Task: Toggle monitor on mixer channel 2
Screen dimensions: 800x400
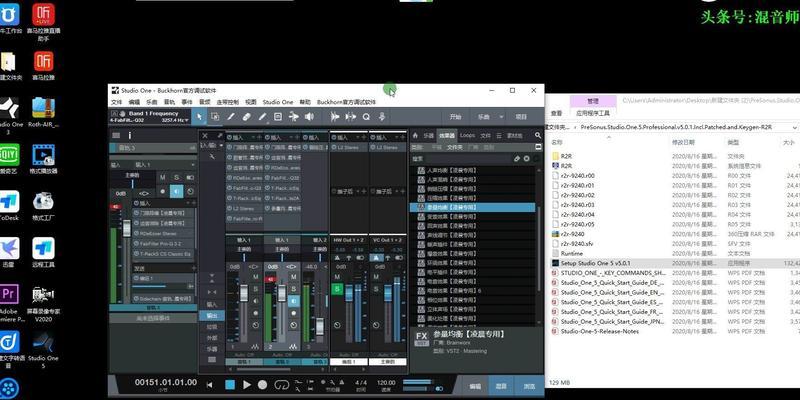Action: [293, 301]
